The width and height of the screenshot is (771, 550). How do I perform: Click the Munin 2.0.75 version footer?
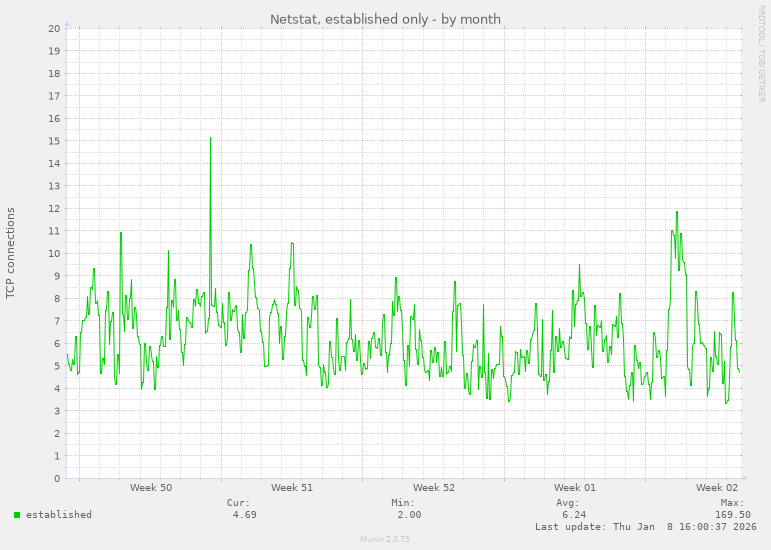(385, 539)
